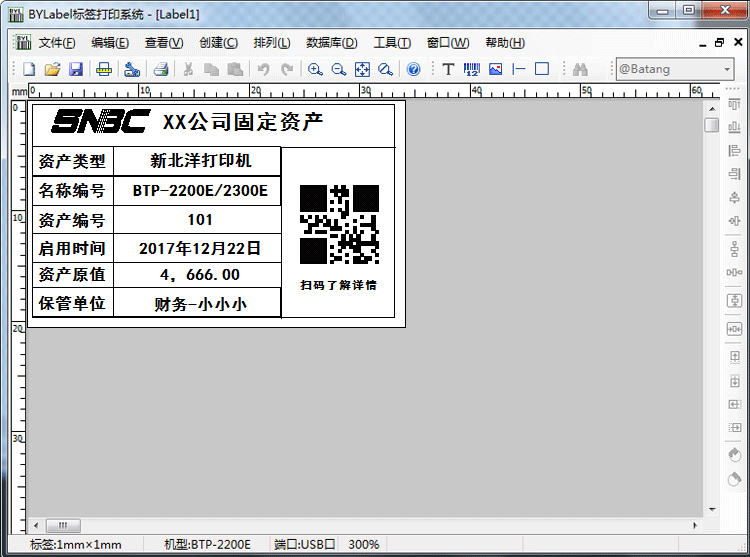Select the caption 扫码了解详情
This screenshot has width=750, height=557.
point(338,285)
